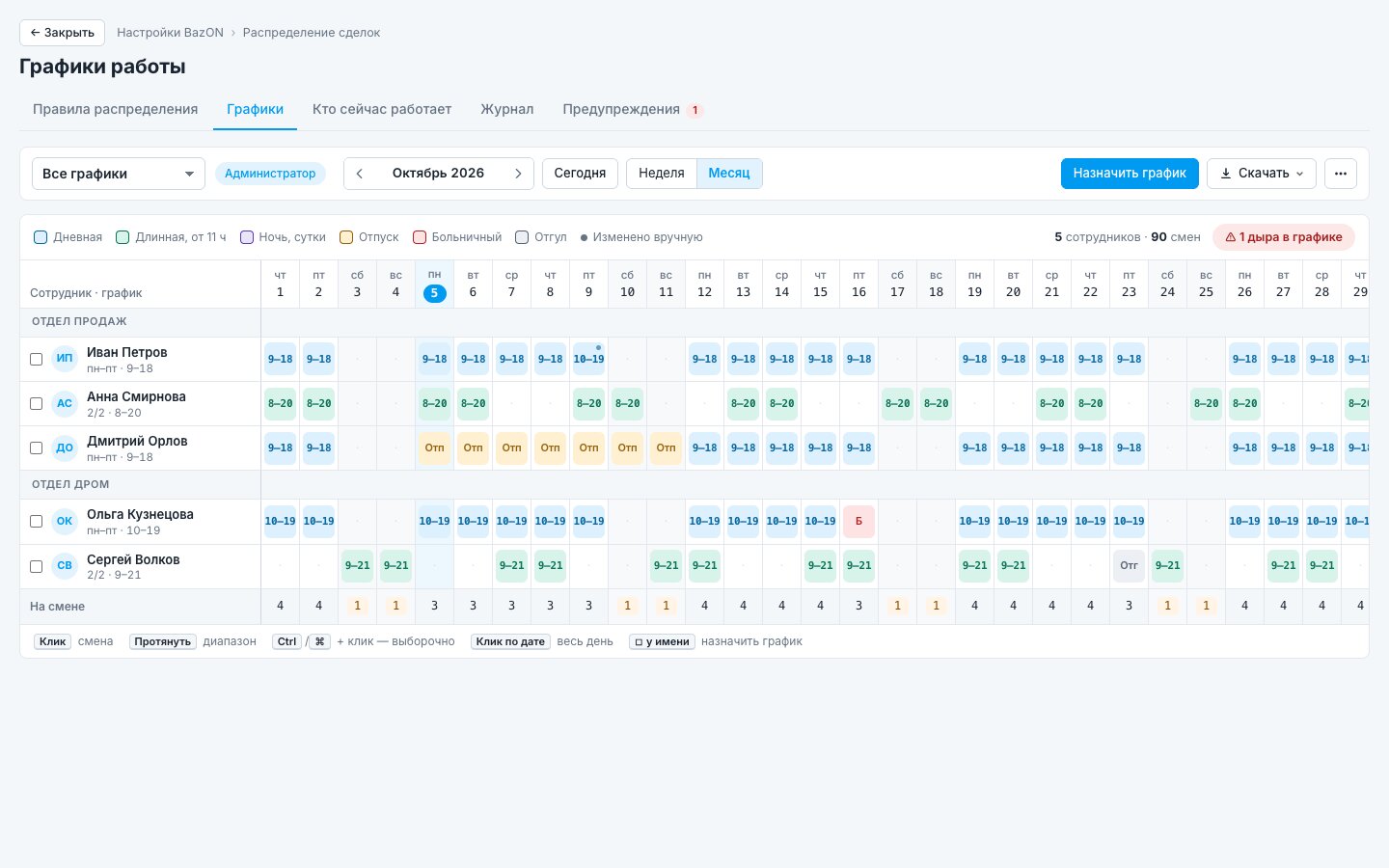Jump to today with Сегодня button

point(580,174)
